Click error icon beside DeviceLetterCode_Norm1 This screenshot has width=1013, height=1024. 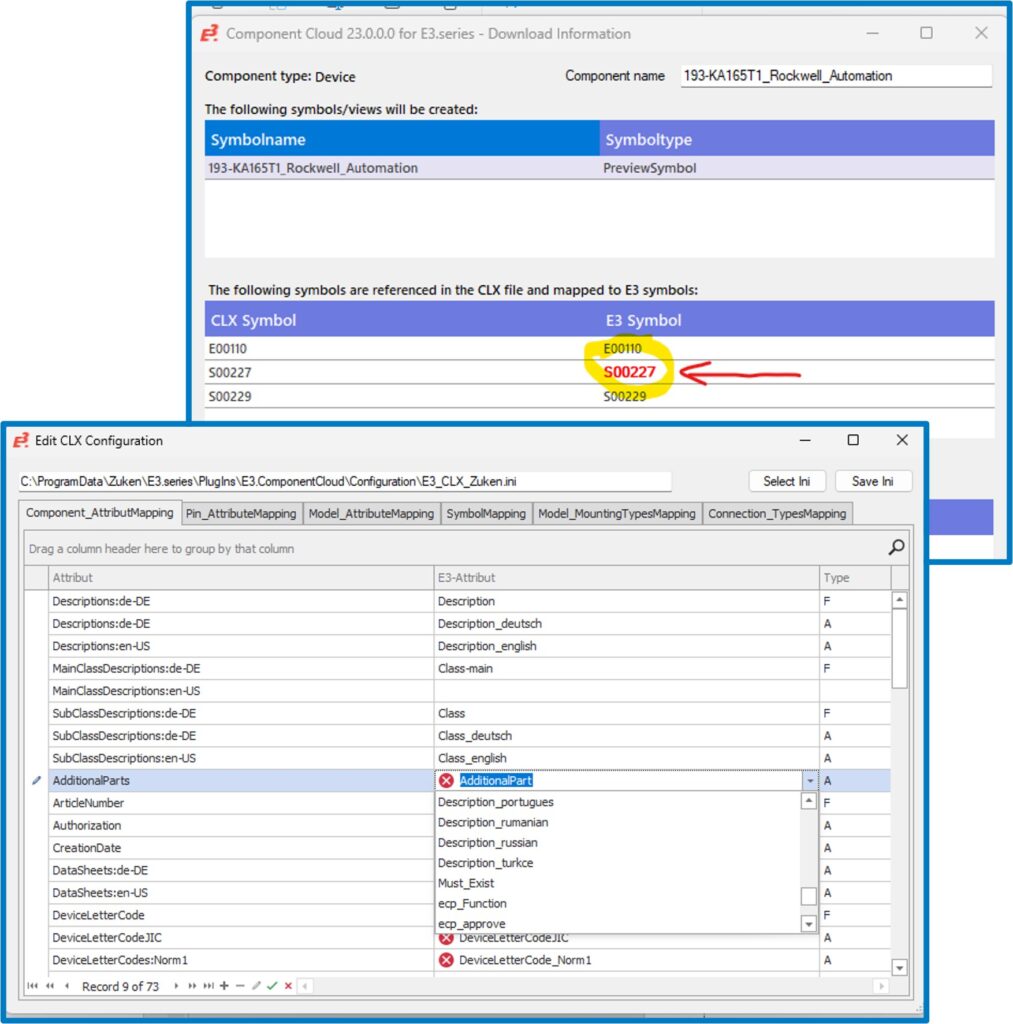446,960
